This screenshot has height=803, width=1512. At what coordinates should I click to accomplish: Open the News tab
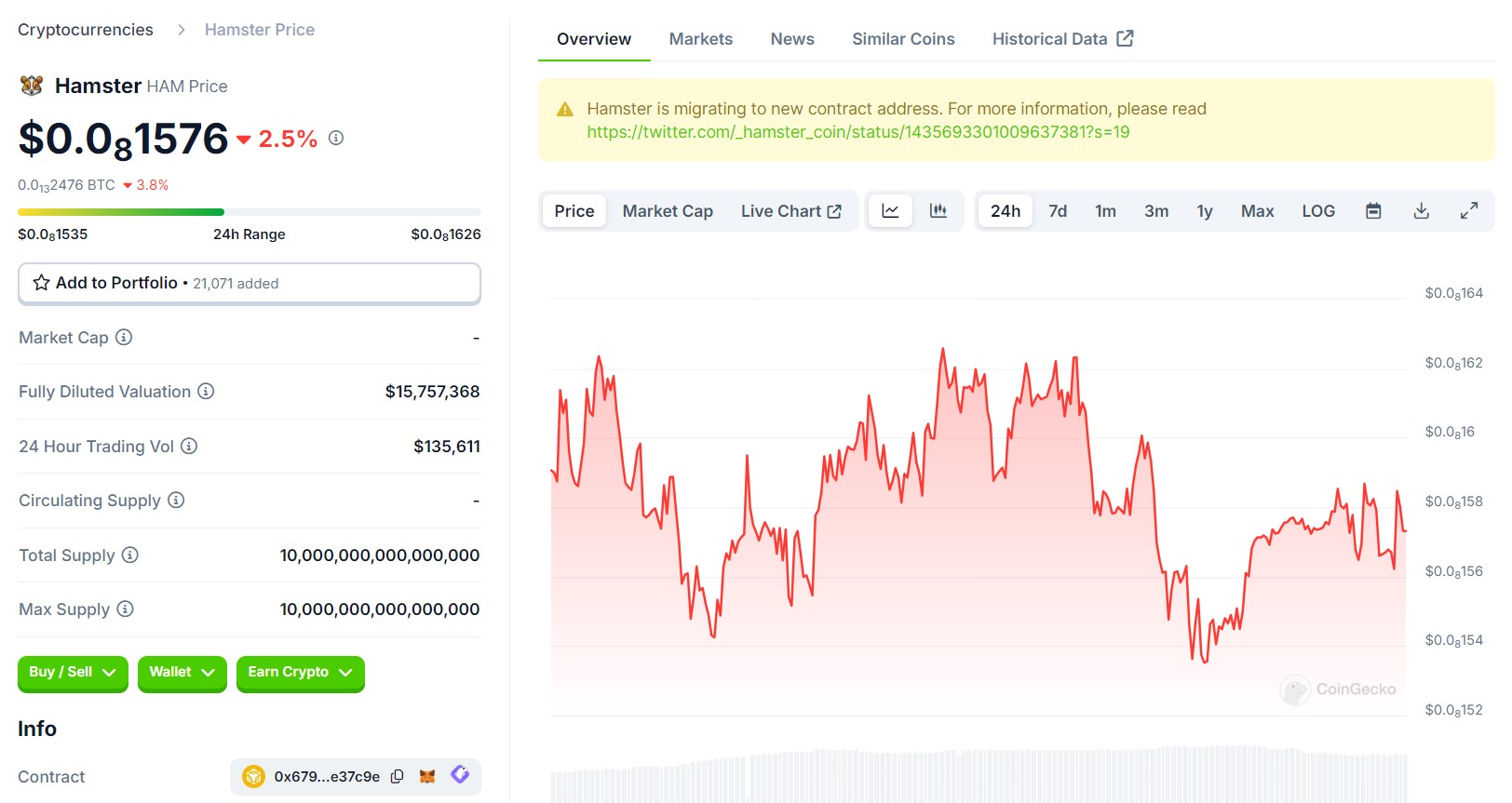click(792, 39)
